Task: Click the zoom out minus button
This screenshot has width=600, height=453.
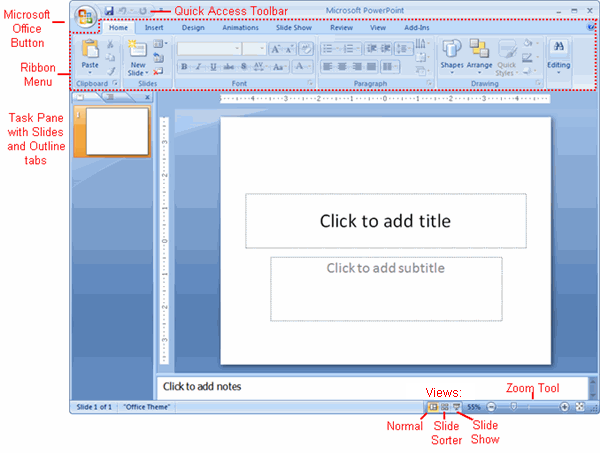Action: click(491, 408)
